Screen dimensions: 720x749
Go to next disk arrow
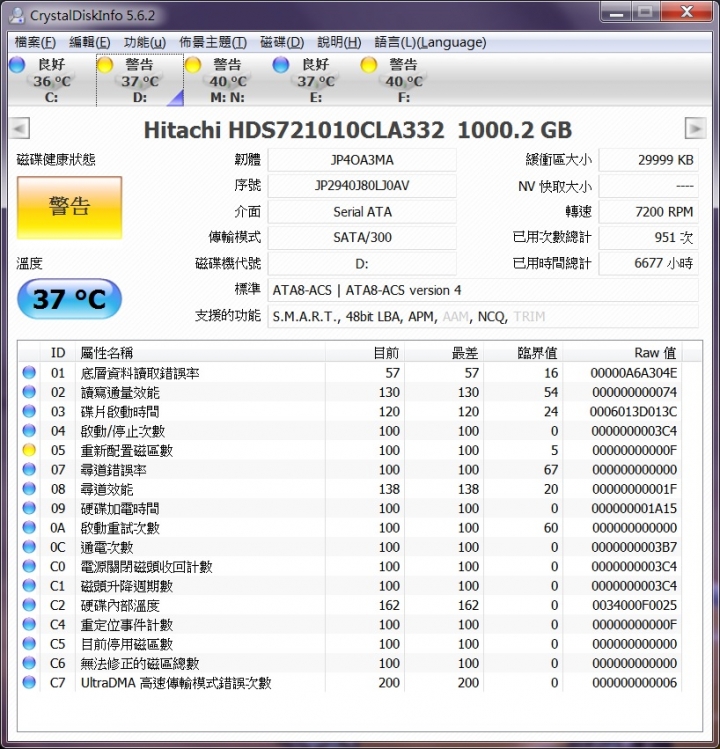click(x=695, y=128)
